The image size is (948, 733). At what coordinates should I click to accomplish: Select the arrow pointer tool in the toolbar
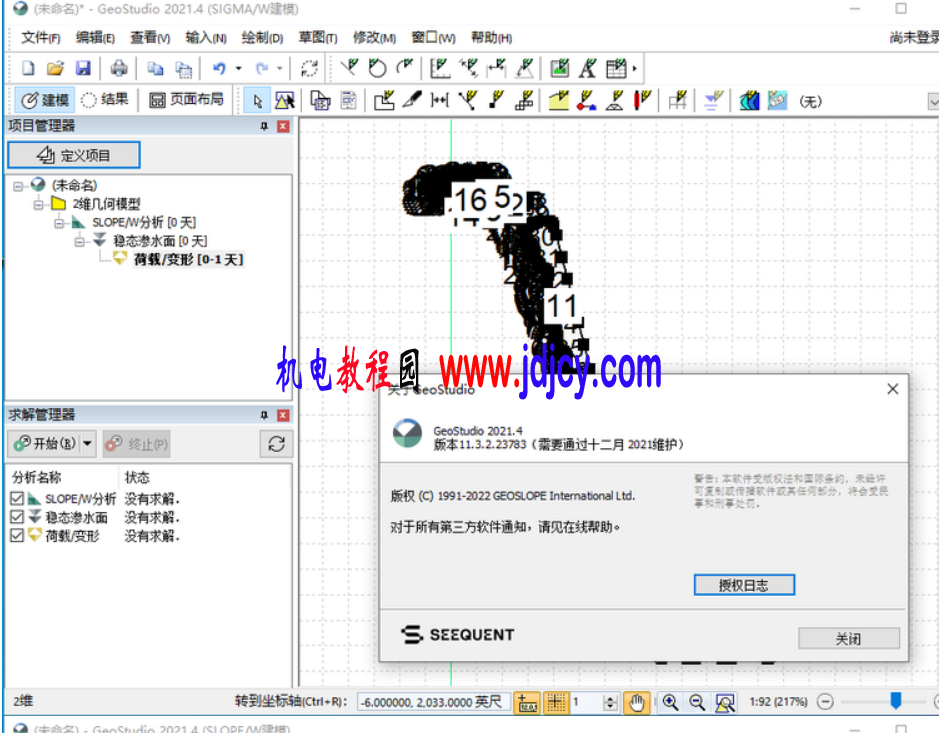[258, 101]
